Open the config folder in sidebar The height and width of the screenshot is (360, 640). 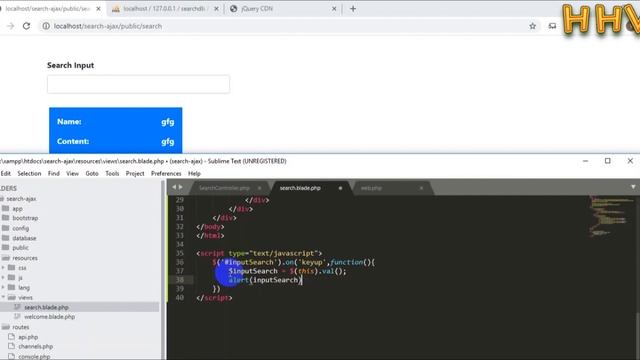tap(20, 228)
